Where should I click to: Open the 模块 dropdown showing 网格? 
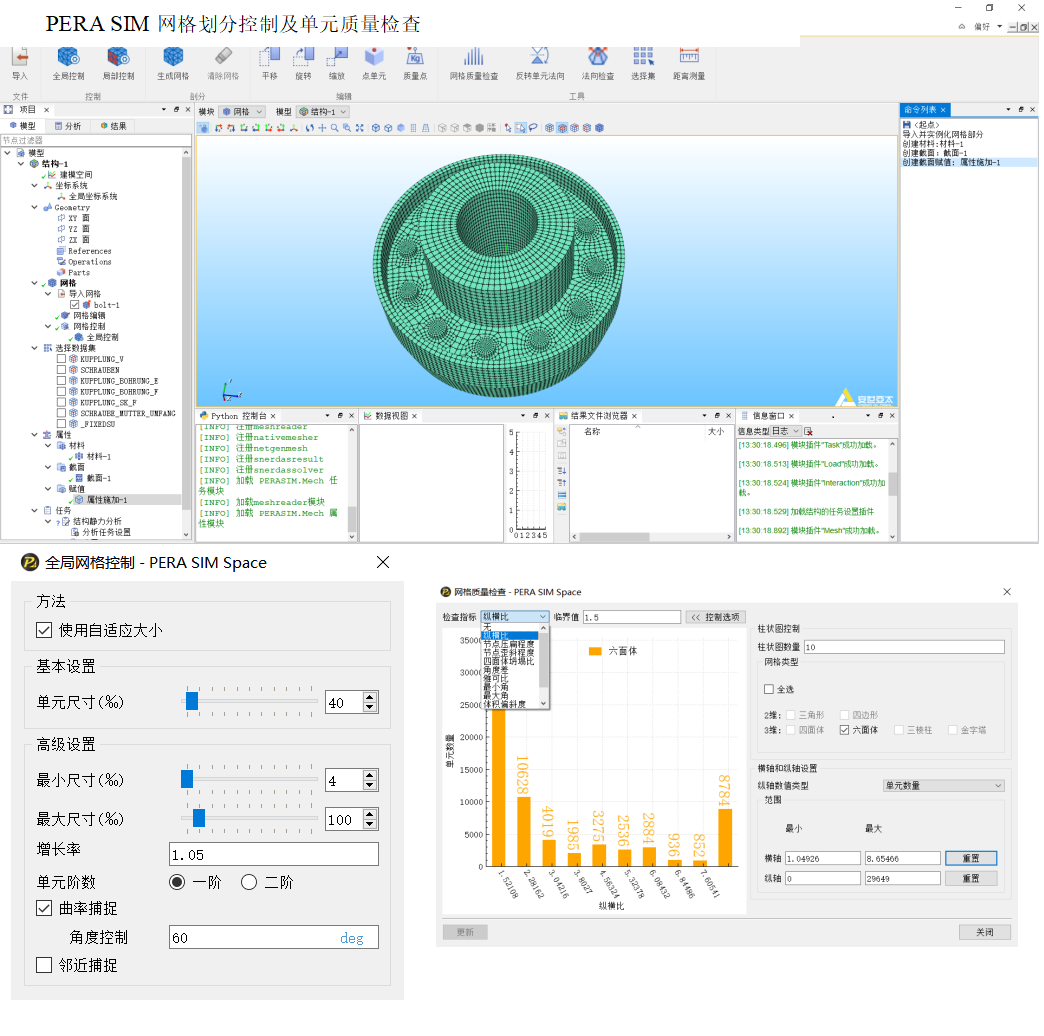(x=242, y=112)
